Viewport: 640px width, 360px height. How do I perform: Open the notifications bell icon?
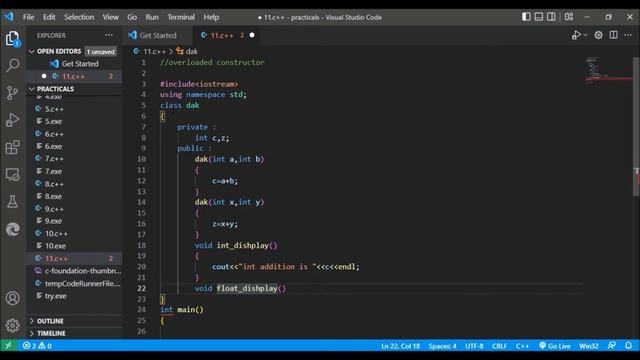pos(629,346)
